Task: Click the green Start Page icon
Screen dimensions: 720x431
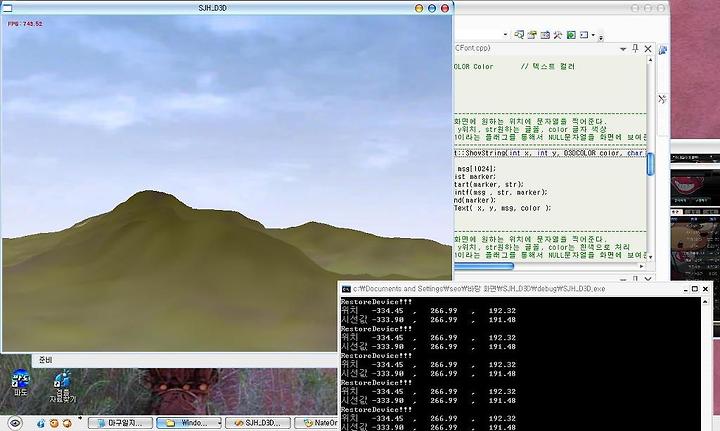Action: point(571,34)
